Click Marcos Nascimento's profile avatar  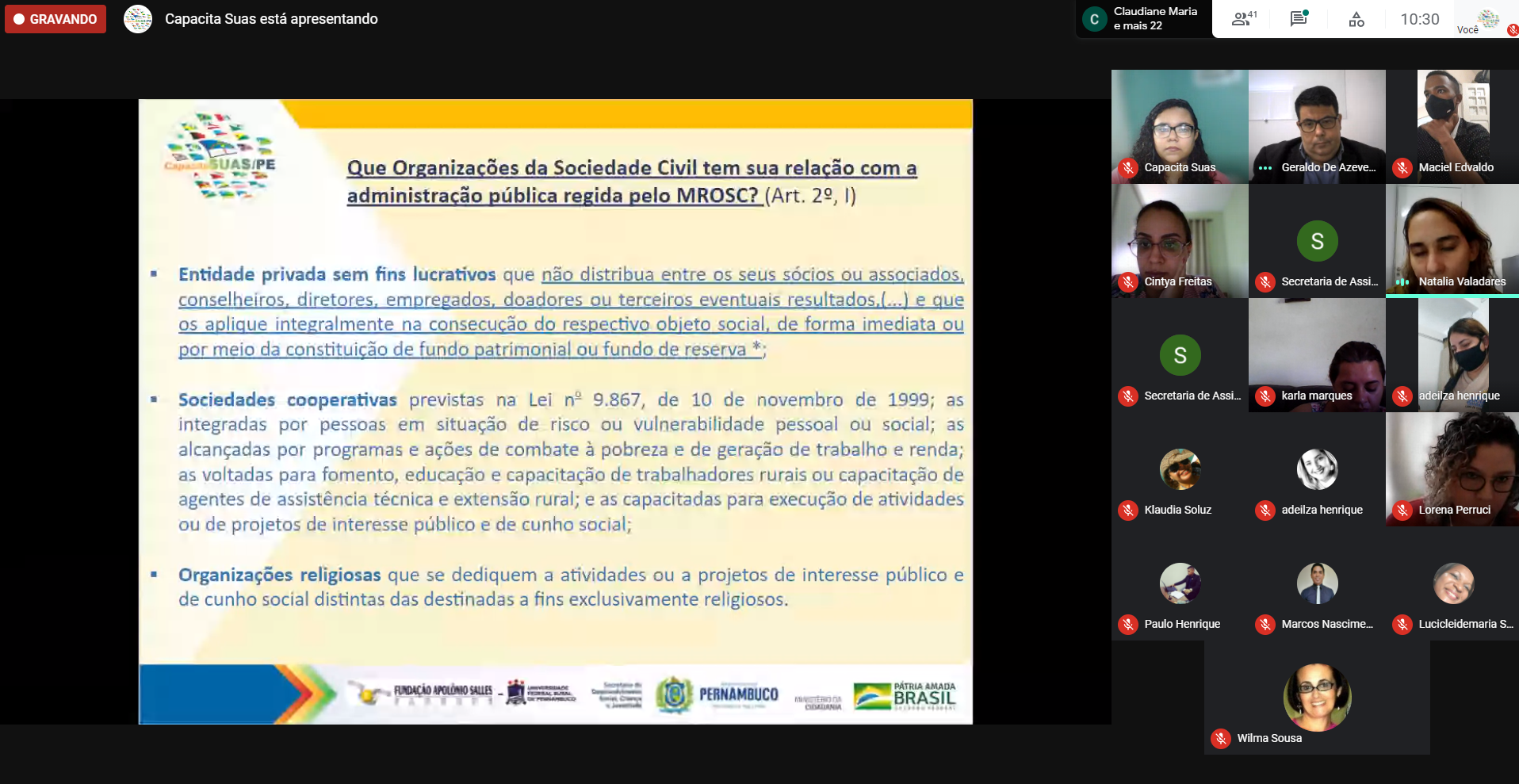coord(1317,583)
